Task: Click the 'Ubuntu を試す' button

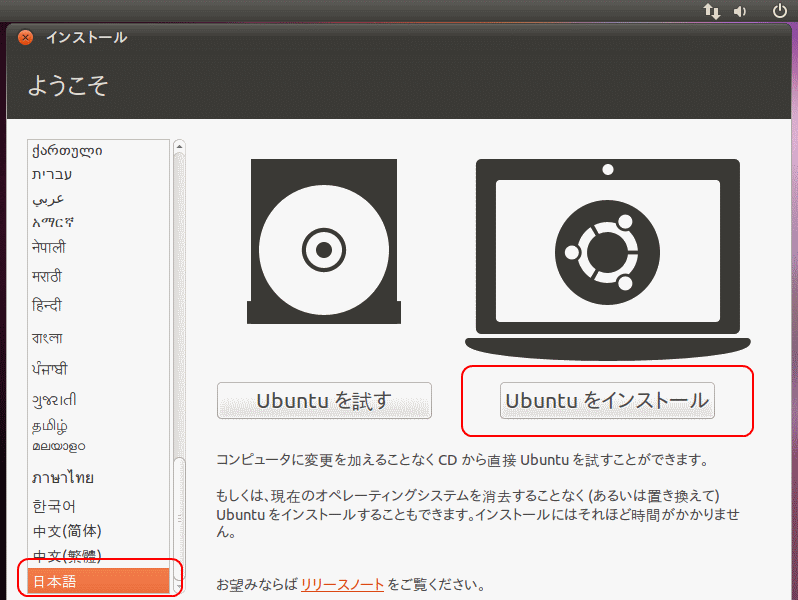Action: 324,401
